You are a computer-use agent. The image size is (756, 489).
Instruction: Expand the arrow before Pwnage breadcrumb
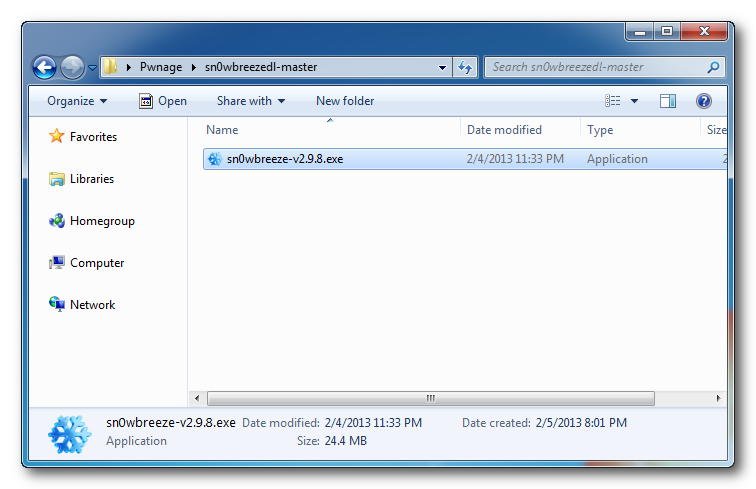129,67
